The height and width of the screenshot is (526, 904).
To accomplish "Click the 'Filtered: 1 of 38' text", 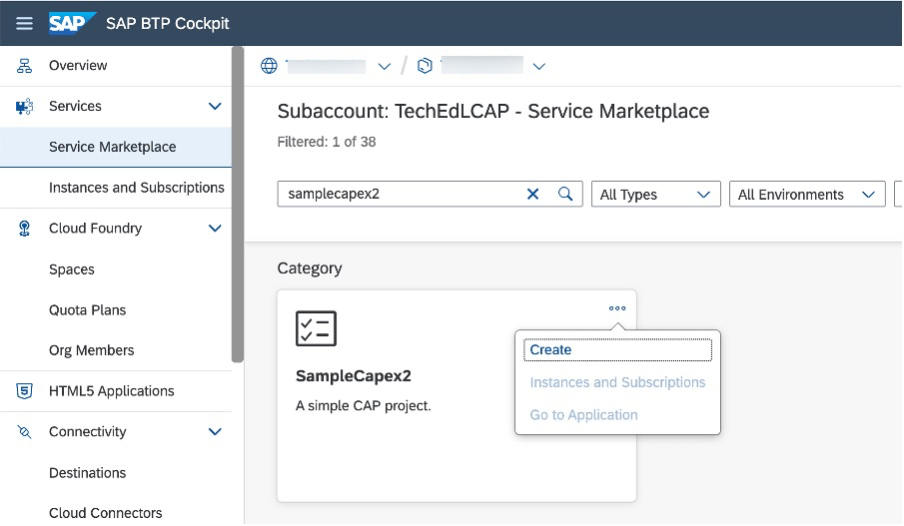I will coord(326,142).
